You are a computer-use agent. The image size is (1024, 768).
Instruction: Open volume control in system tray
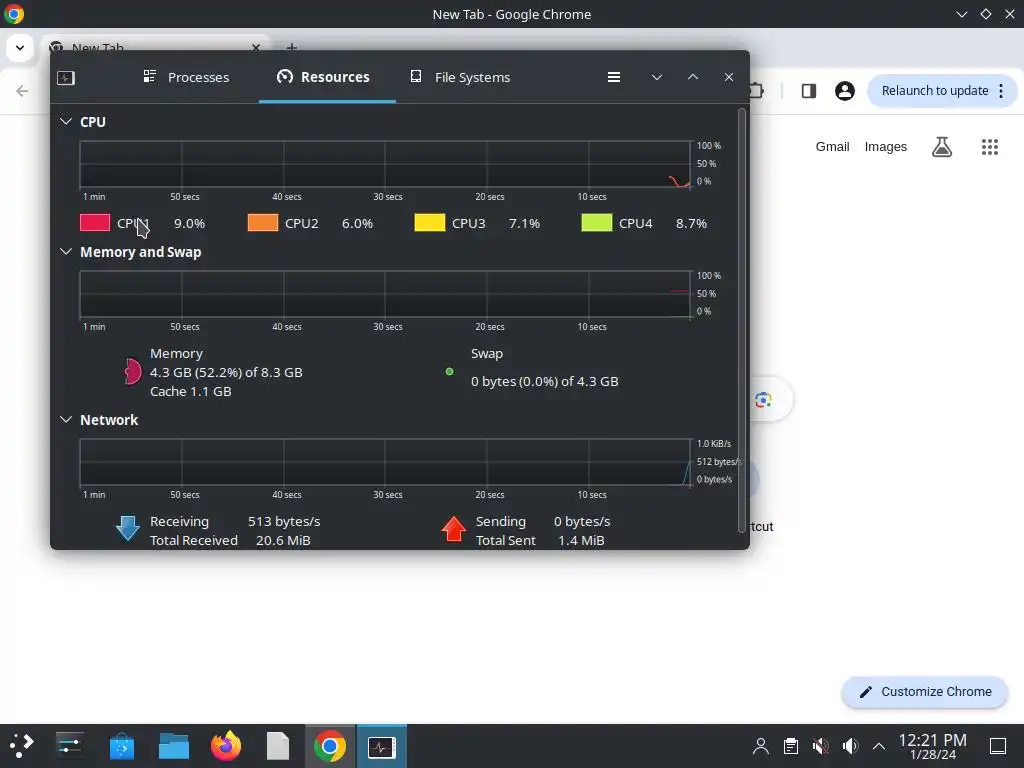(850, 746)
